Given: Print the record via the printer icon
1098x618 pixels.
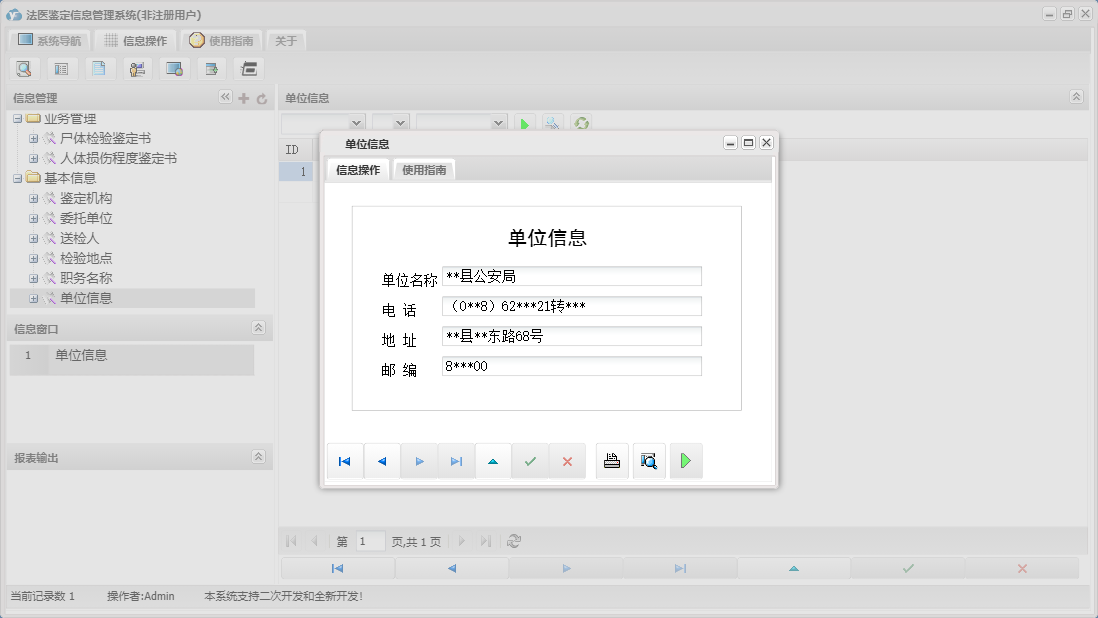Looking at the screenshot, I should (611, 460).
